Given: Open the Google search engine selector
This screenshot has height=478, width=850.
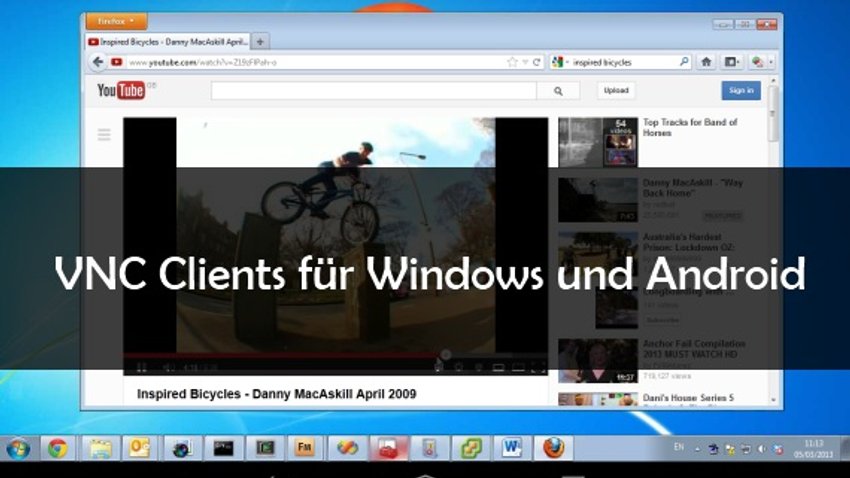Looking at the screenshot, I should point(559,62).
